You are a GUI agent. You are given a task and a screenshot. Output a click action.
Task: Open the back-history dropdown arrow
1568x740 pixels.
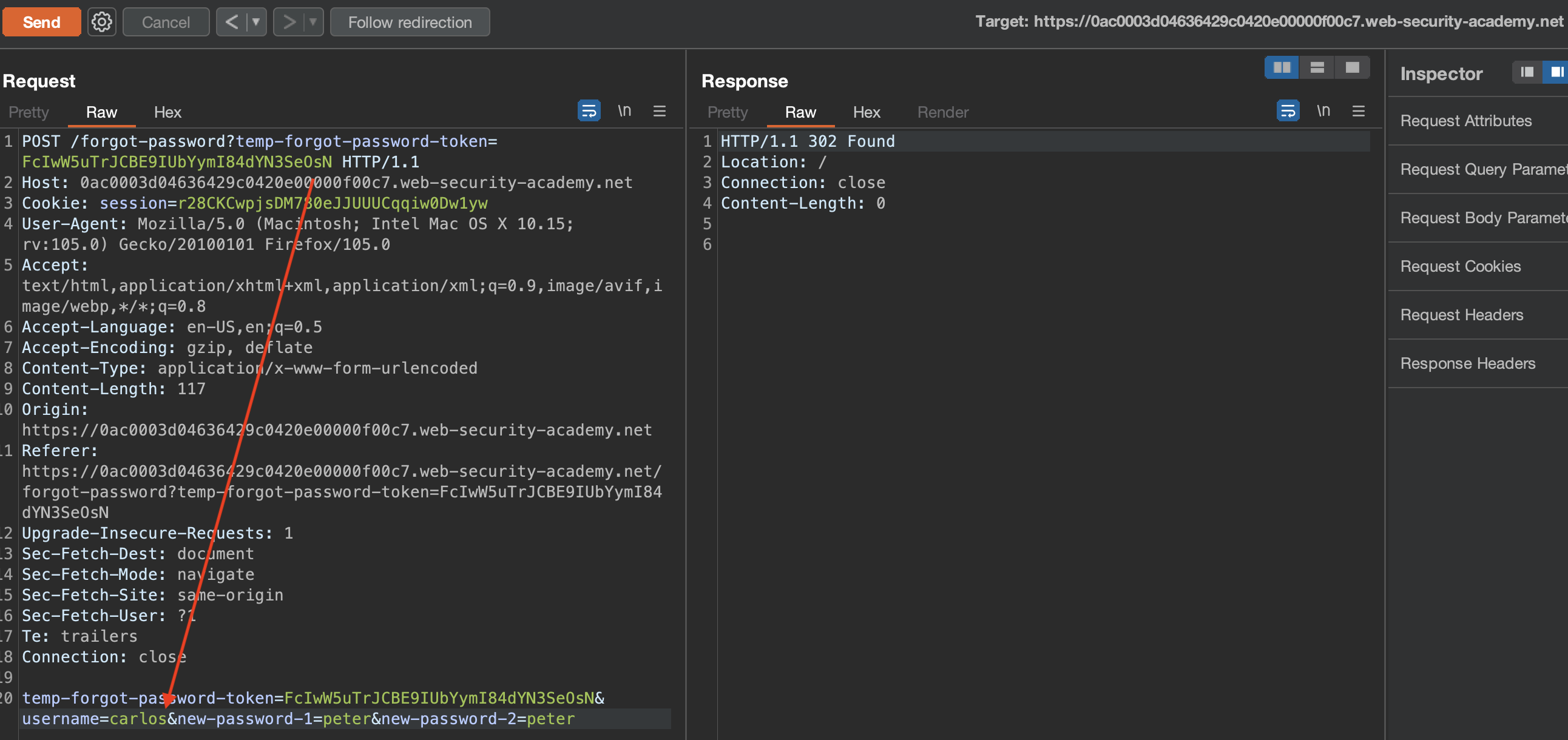click(x=256, y=22)
